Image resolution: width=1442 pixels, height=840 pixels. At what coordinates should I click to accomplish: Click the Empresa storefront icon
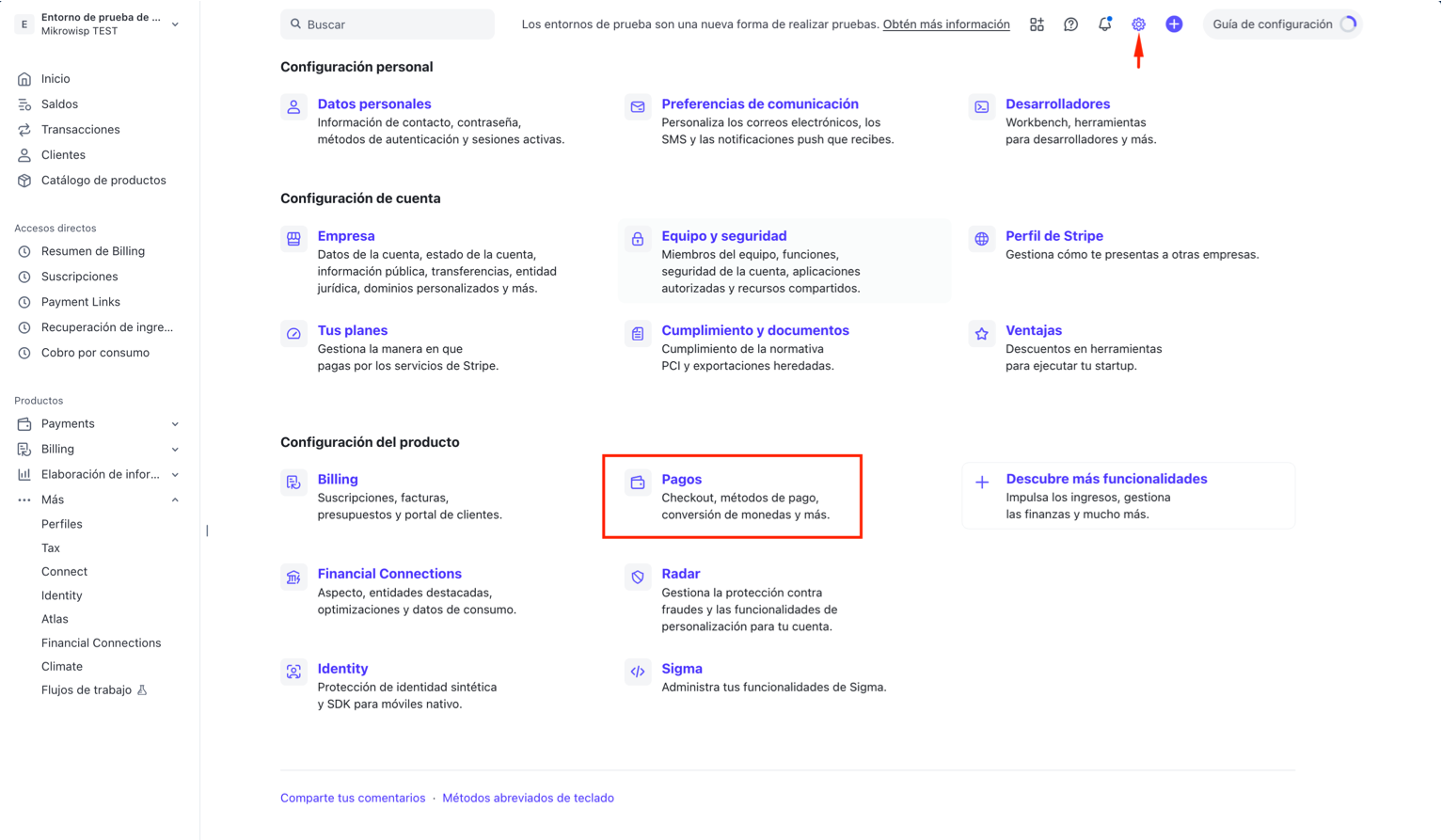[293, 239]
